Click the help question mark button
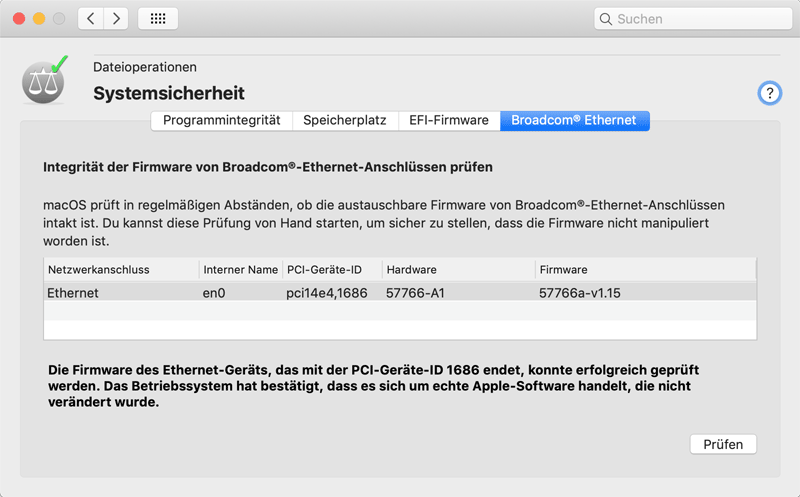This screenshot has width=800, height=497. point(769,93)
